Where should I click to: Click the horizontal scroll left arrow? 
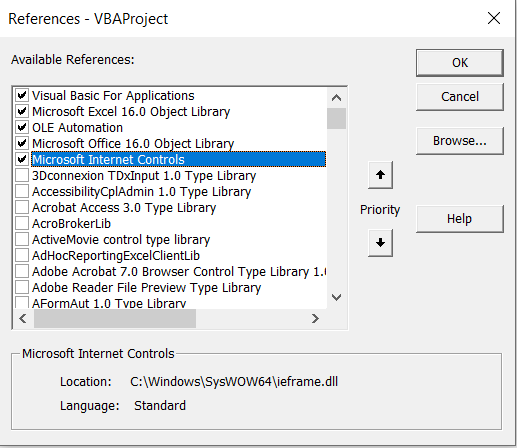[23, 319]
